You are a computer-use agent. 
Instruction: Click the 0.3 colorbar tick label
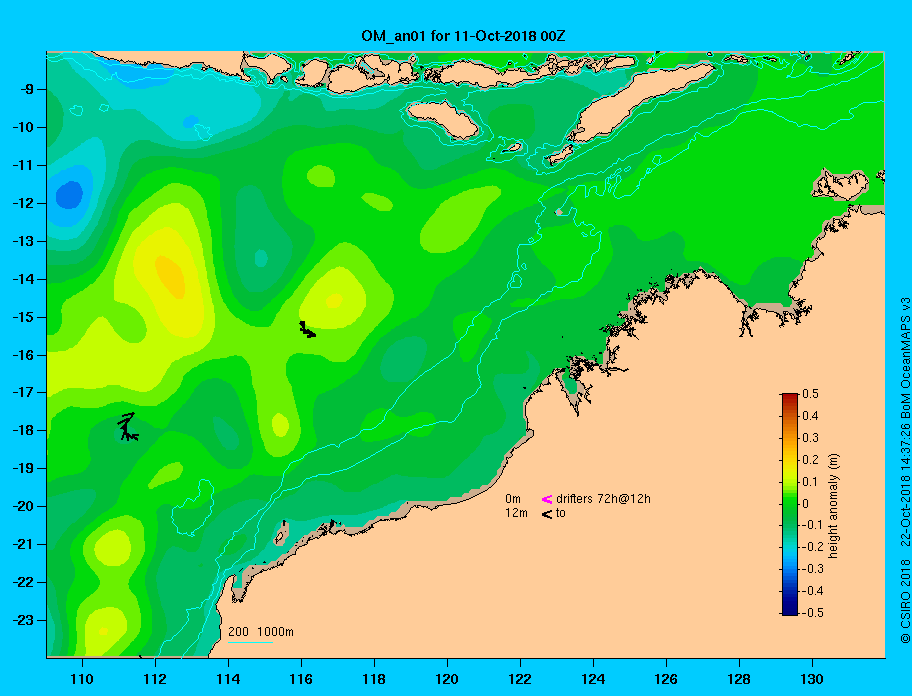[810, 438]
